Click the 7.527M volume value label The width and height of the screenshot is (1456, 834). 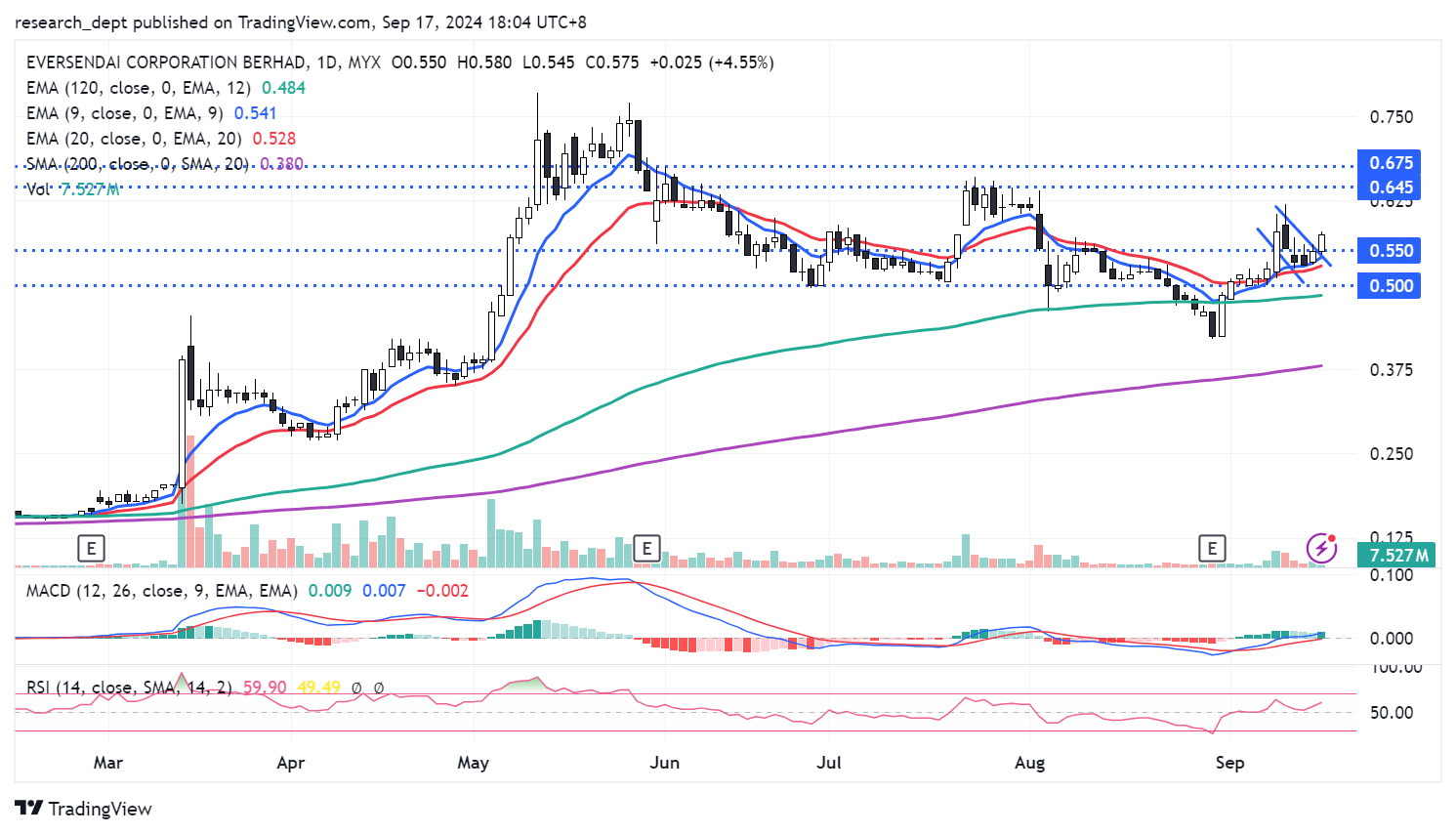point(1397,556)
